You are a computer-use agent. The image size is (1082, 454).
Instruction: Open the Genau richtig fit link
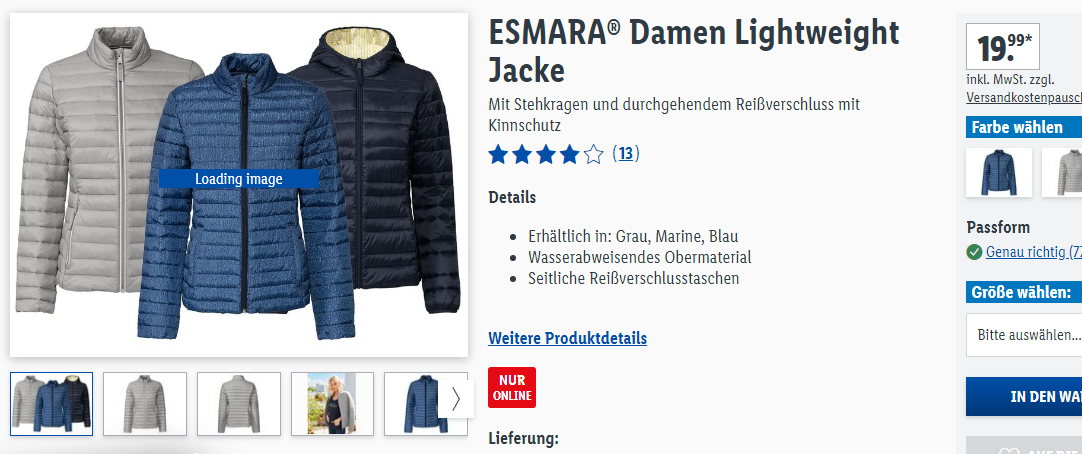(1034, 253)
